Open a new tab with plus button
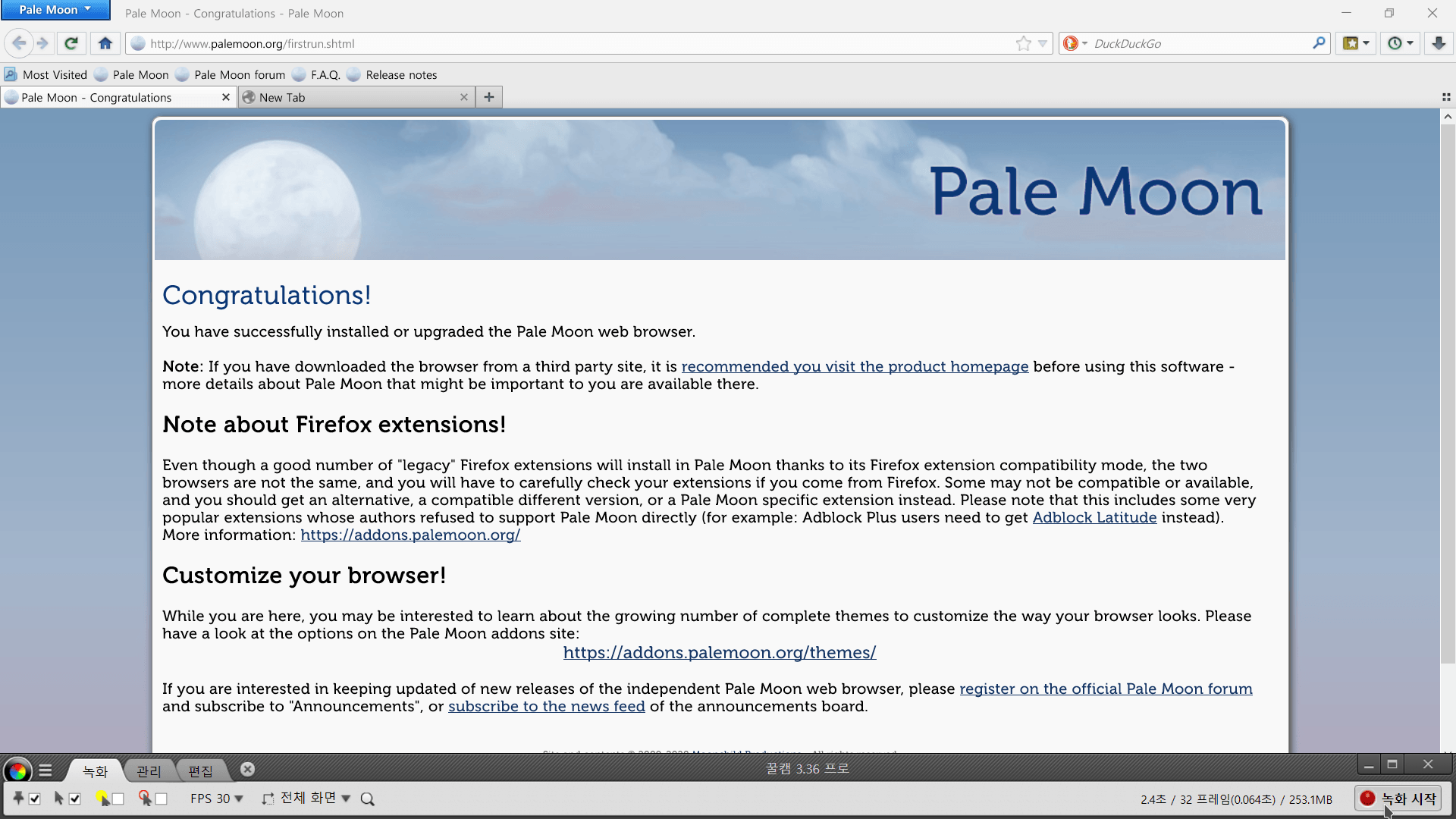 489,97
